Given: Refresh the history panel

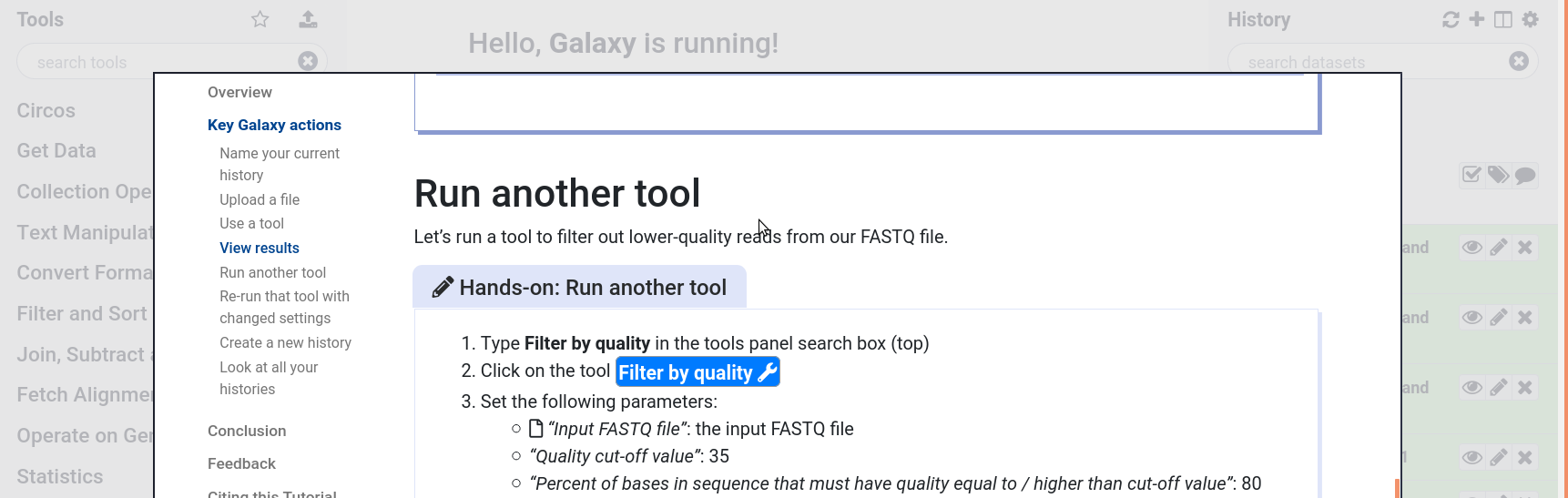Looking at the screenshot, I should pyautogui.click(x=1451, y=19).
